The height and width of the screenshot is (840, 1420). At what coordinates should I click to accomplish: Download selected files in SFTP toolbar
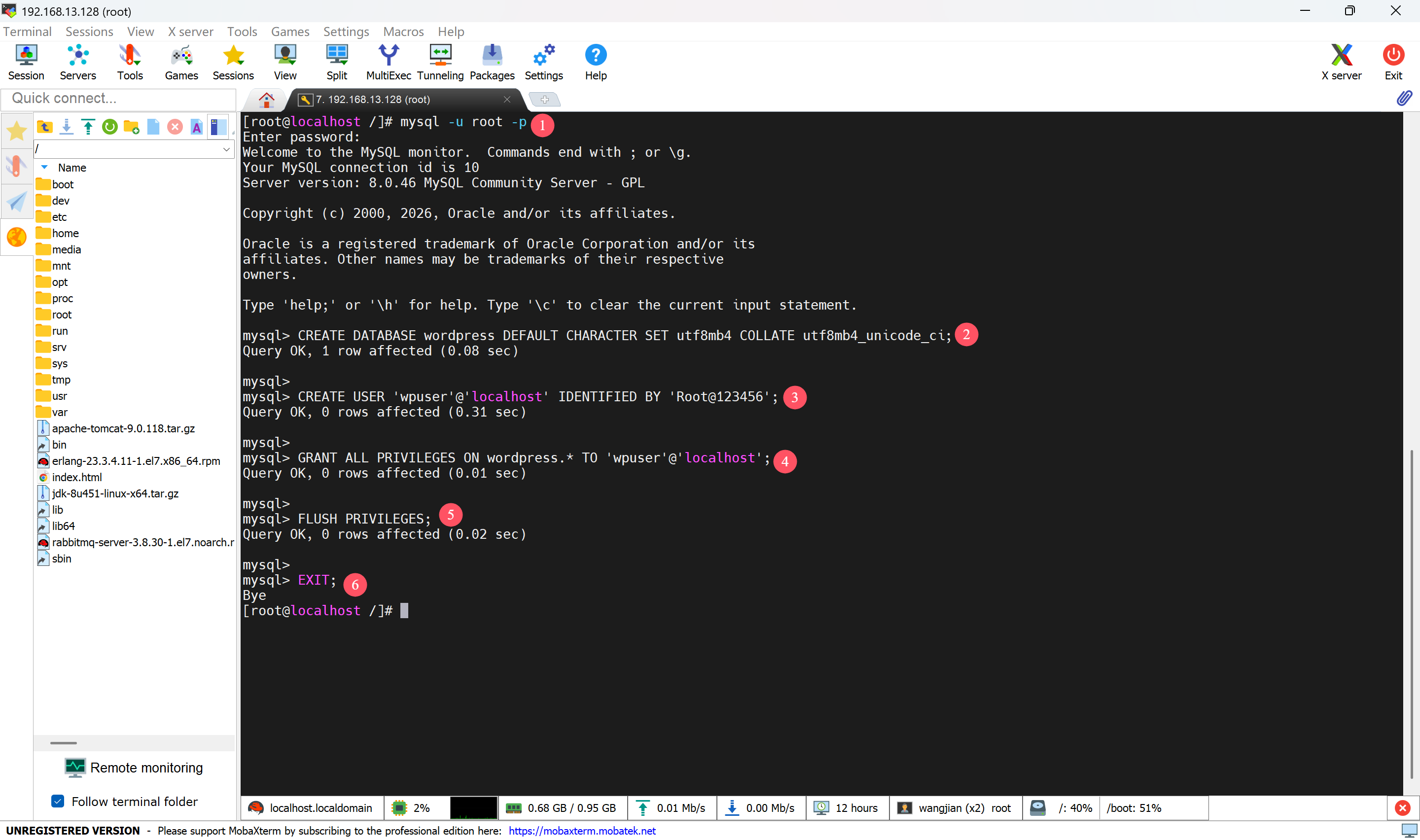(67, 127)
